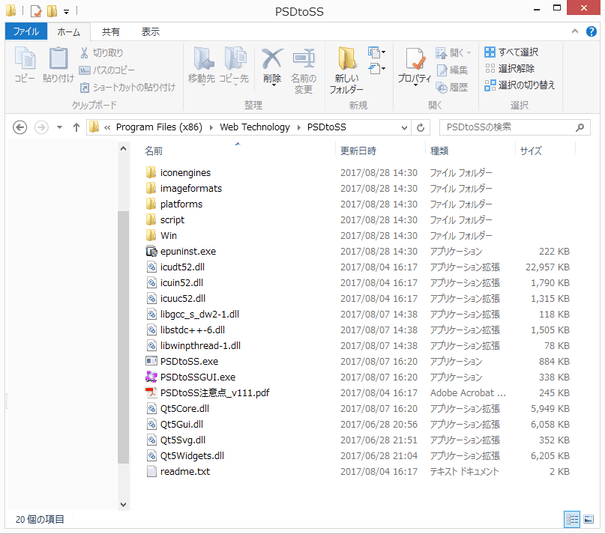Switch to large icons view in status bar

coord(589,519)
